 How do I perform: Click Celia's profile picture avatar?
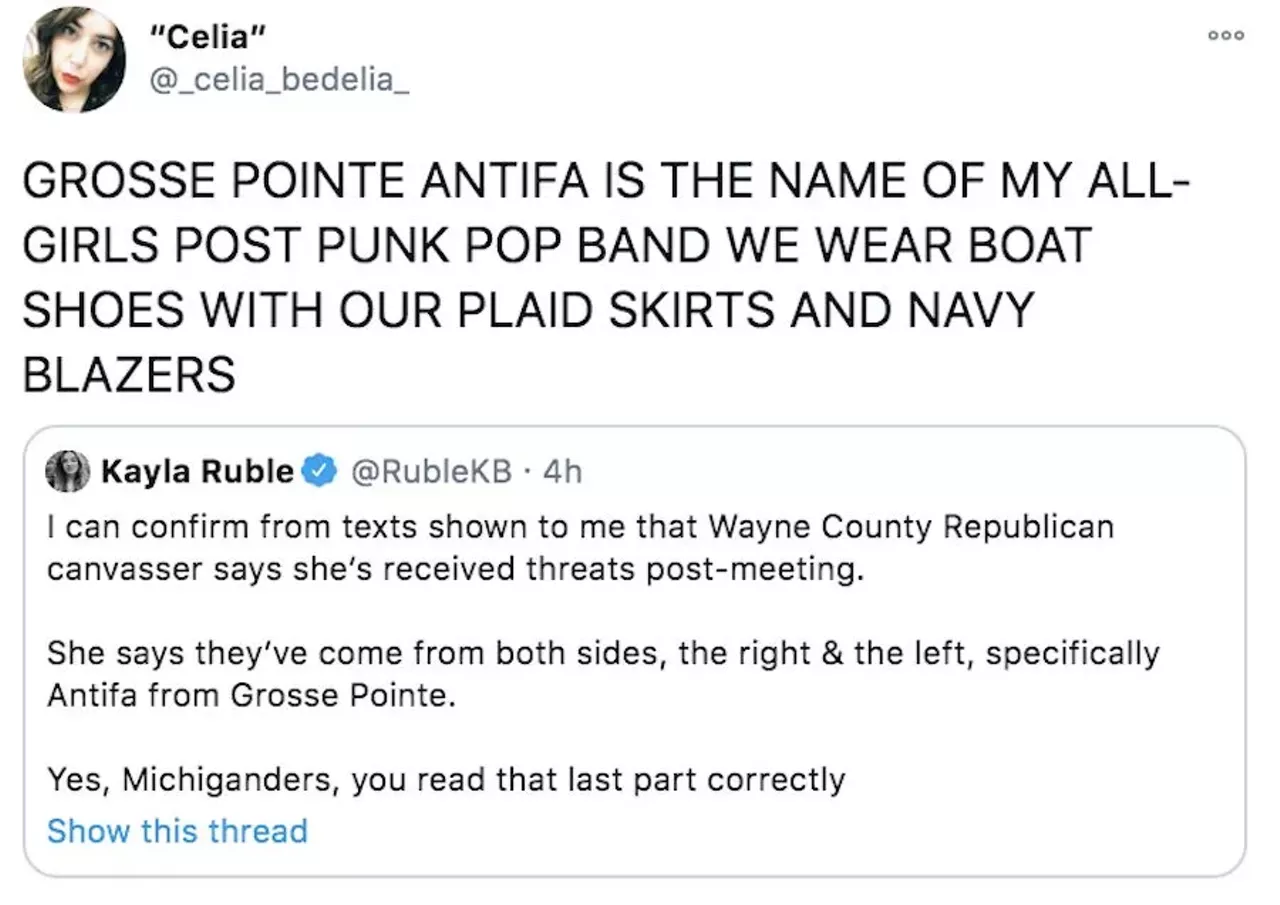point(74,59)
